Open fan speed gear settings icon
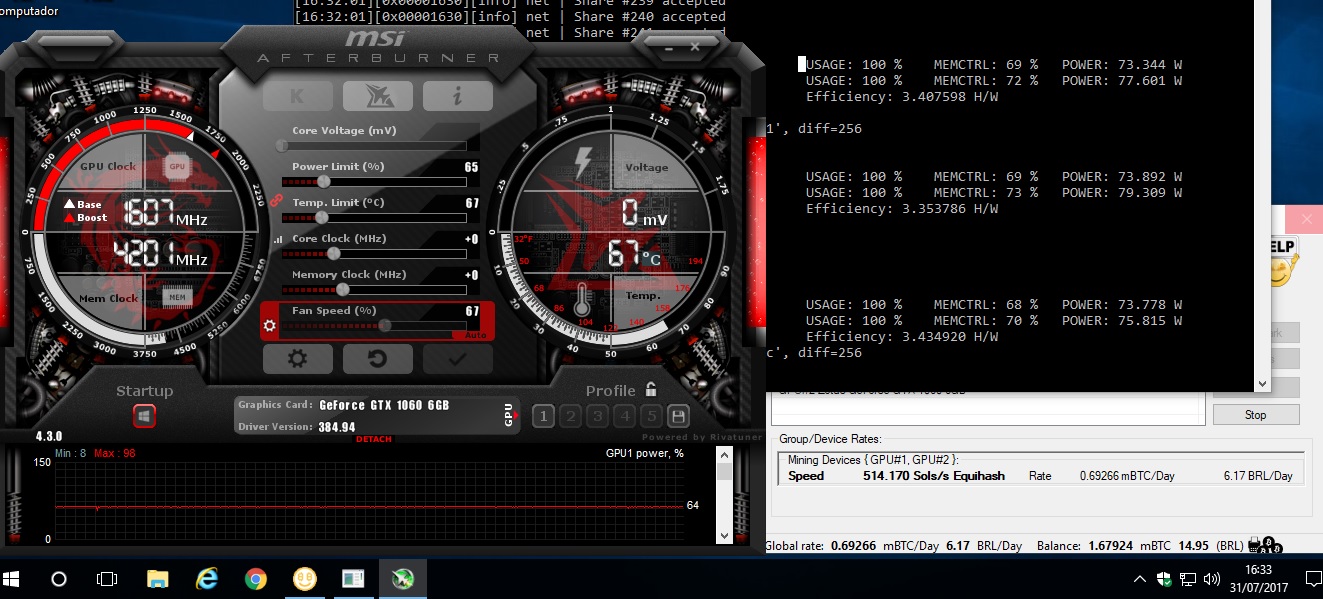Viewport: 1323px width, 599px height. (x=269, y=325)
